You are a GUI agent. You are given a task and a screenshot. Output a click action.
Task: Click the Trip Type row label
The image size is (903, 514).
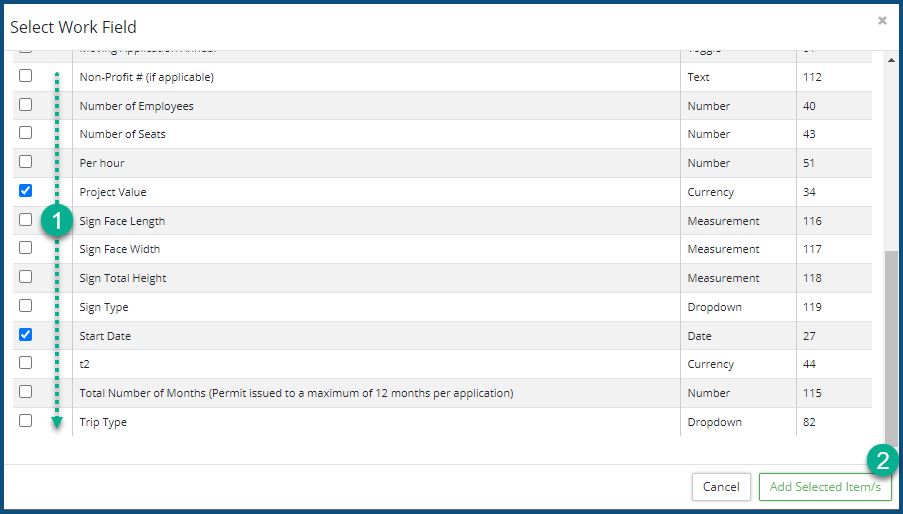[103, 422]
